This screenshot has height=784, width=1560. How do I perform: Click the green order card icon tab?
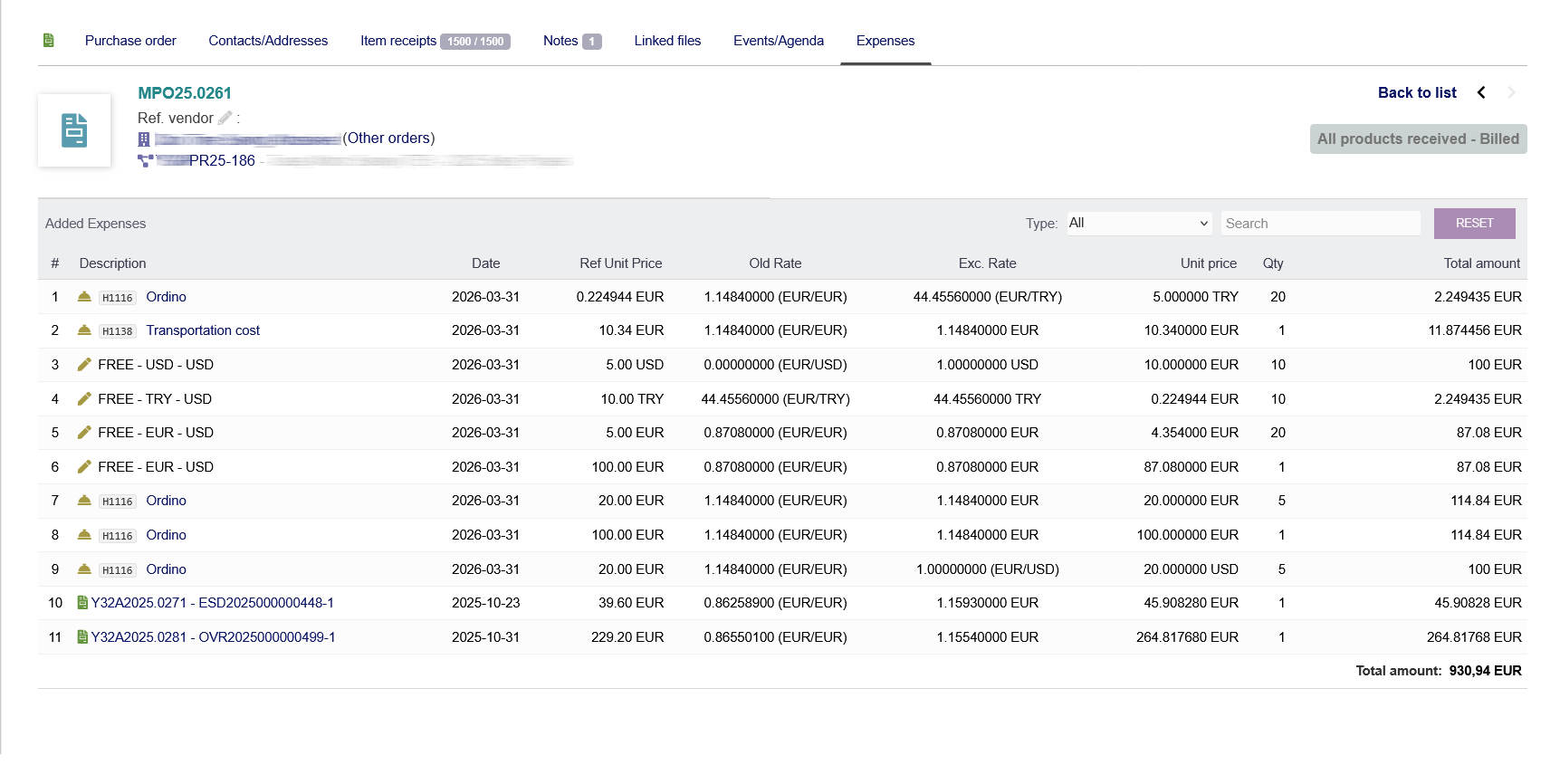pos(49,41)
